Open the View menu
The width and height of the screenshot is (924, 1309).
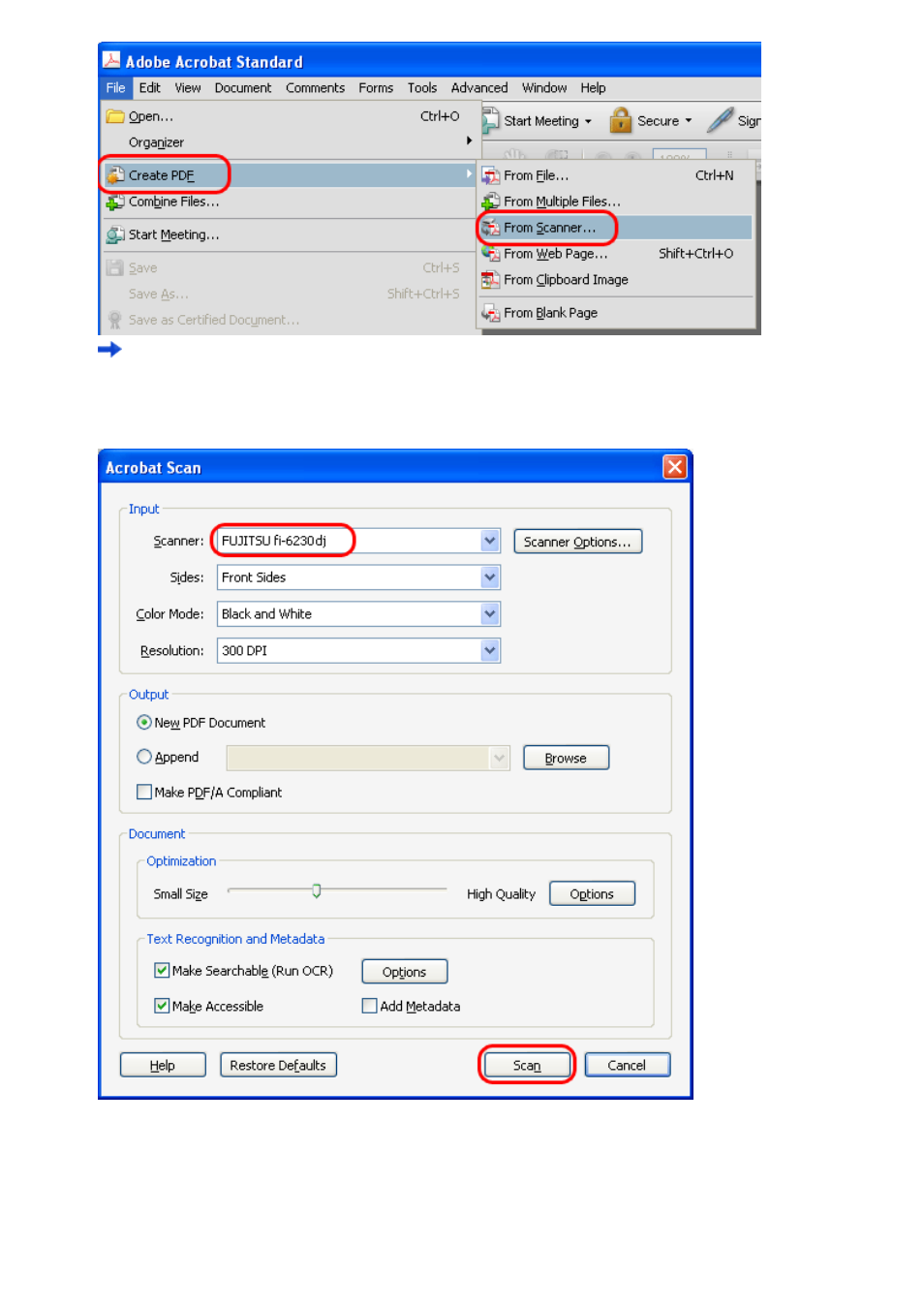[x=188, y=88]
